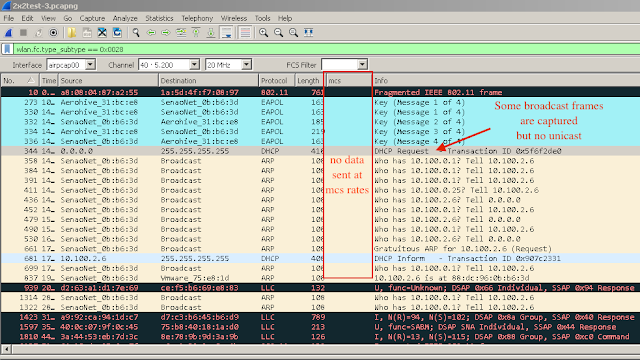The height and width of the screenshot is (360, 640).
Task: Select packet 10 Fragmented IEEE 802.11 frame
Action: pyautogui.click(x=320, y=92)
